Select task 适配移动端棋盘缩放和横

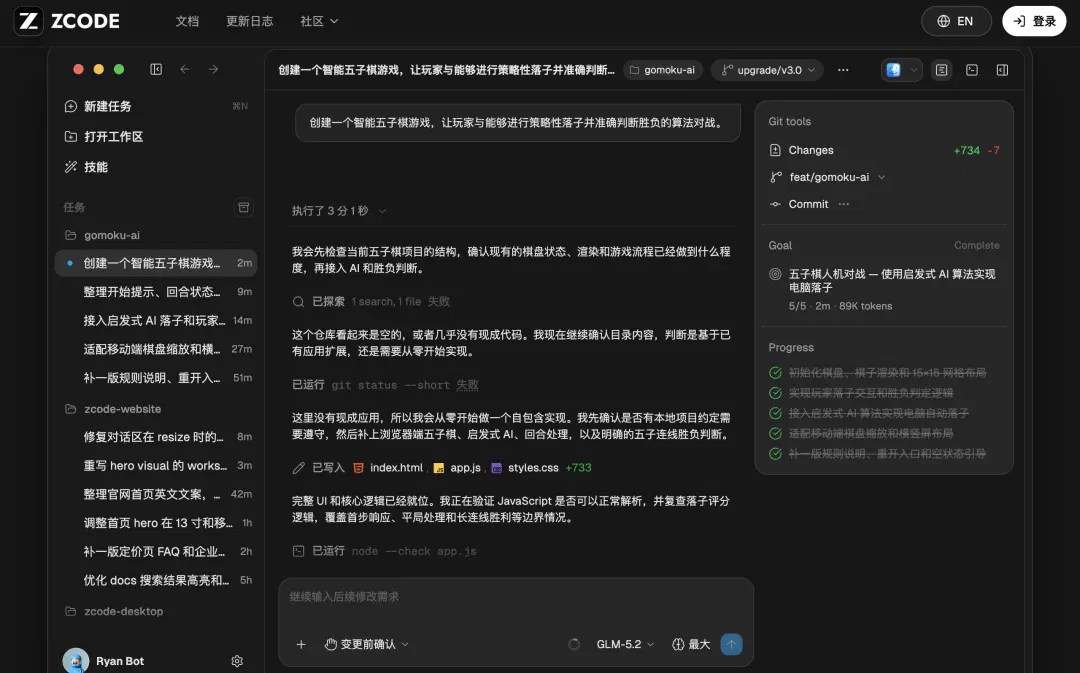156,349
